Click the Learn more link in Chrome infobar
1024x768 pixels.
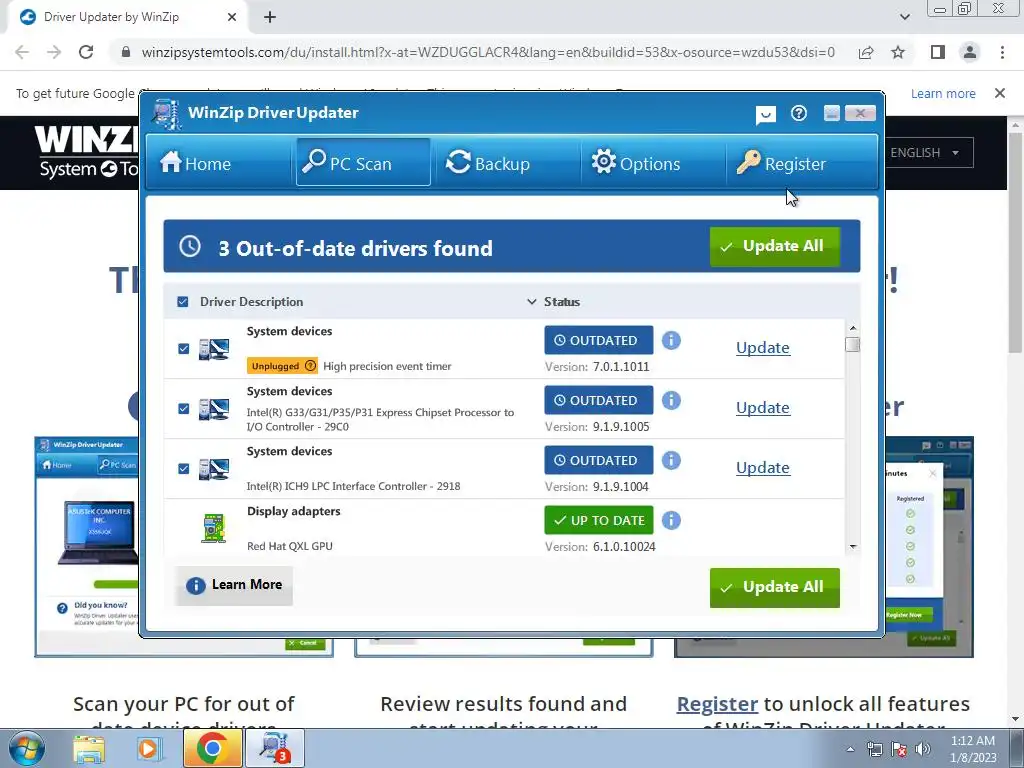tap(943, 93)
